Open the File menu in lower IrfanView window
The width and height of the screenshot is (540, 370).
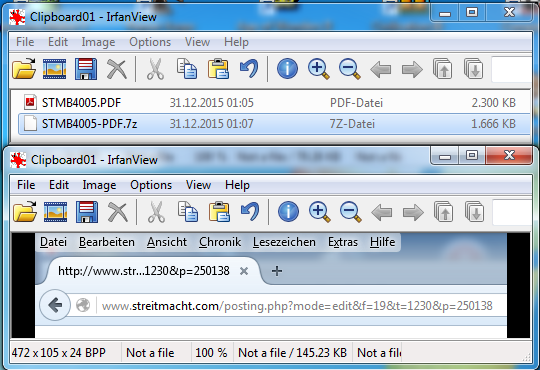pyautogui.click(x=26, y=185)
